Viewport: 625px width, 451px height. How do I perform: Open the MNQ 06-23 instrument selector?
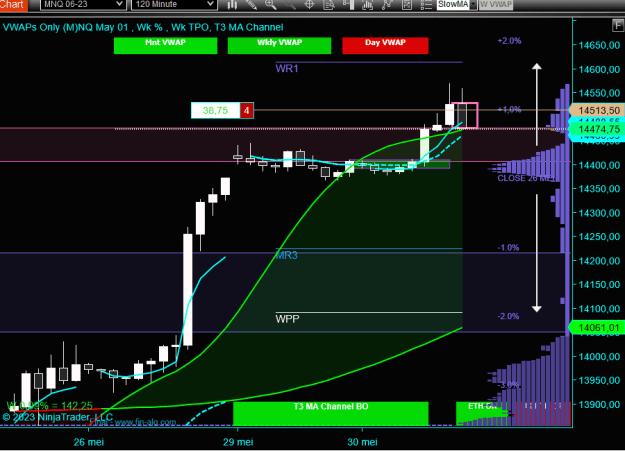click(83, 4)
